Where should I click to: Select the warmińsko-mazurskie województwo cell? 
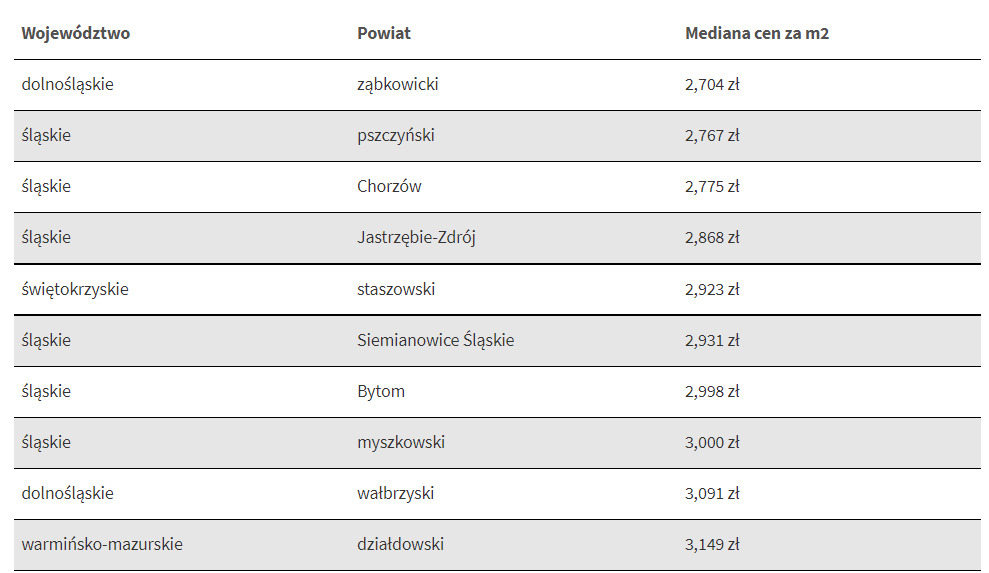102,544
